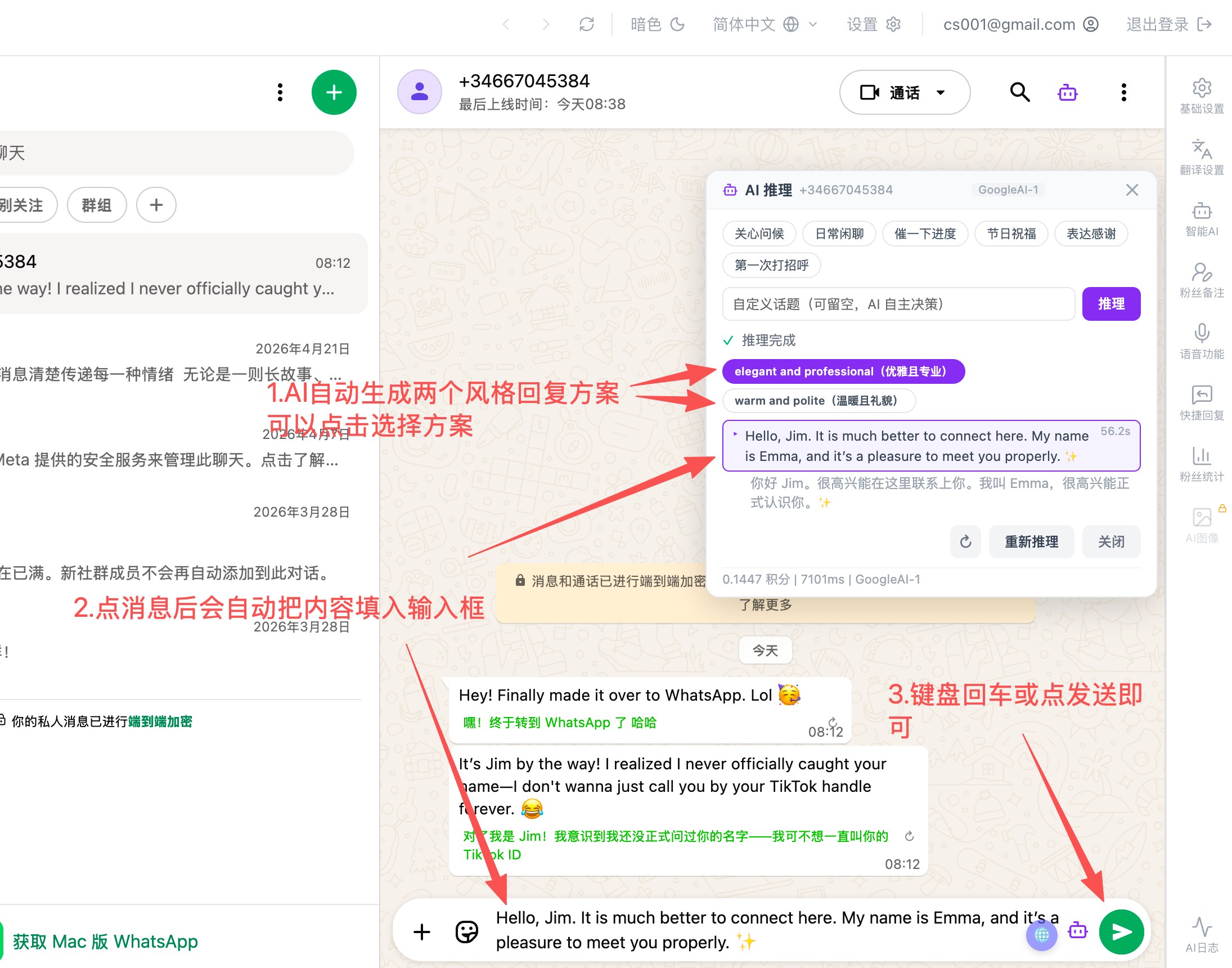Image resolution: width=1232 pixels, height=968 pixels.
Task: Open AI日志 in right sidebar
Action: pos(1202,935)
